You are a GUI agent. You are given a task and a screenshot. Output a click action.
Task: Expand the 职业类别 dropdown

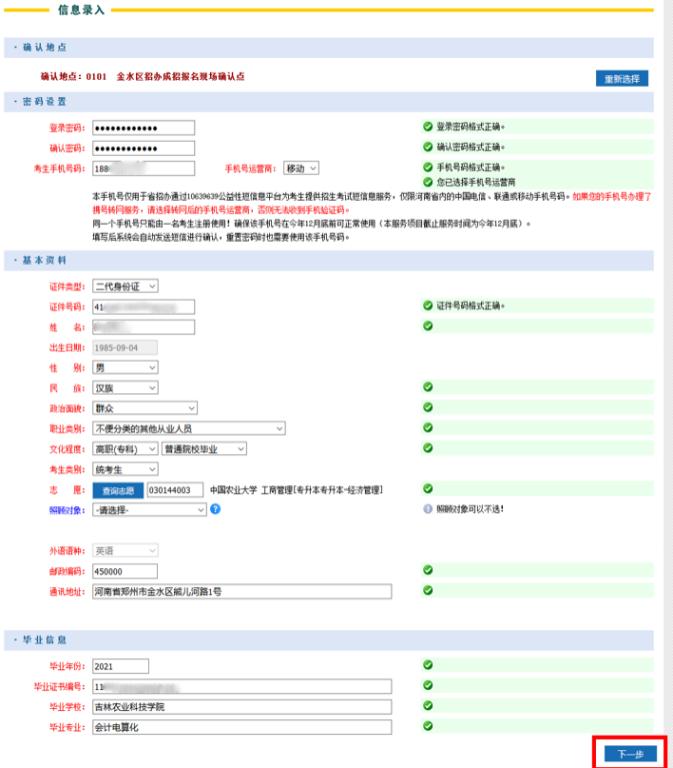189,428
